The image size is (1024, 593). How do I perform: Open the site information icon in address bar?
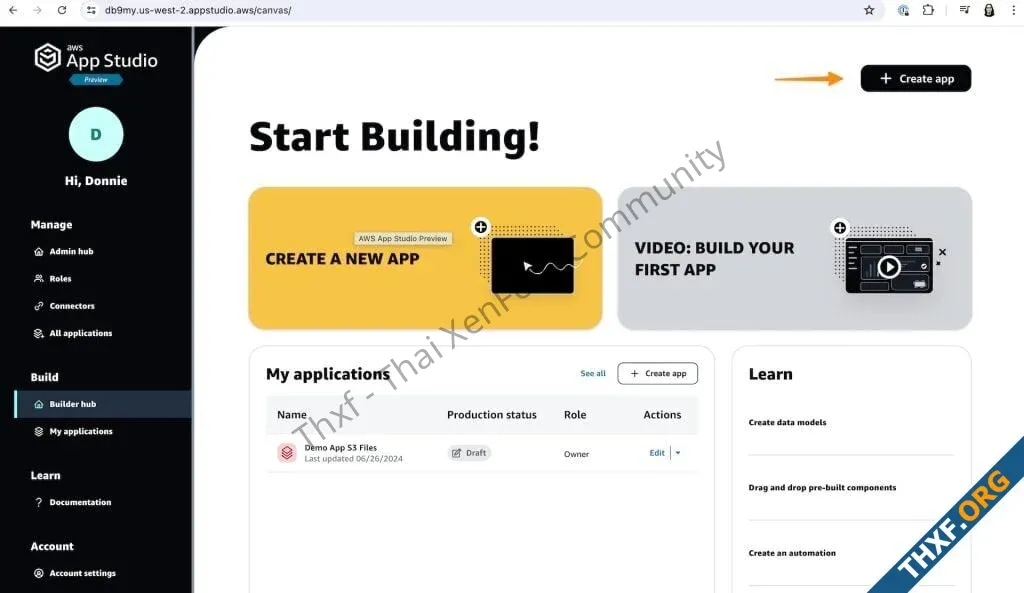click(x=91, y=10)
